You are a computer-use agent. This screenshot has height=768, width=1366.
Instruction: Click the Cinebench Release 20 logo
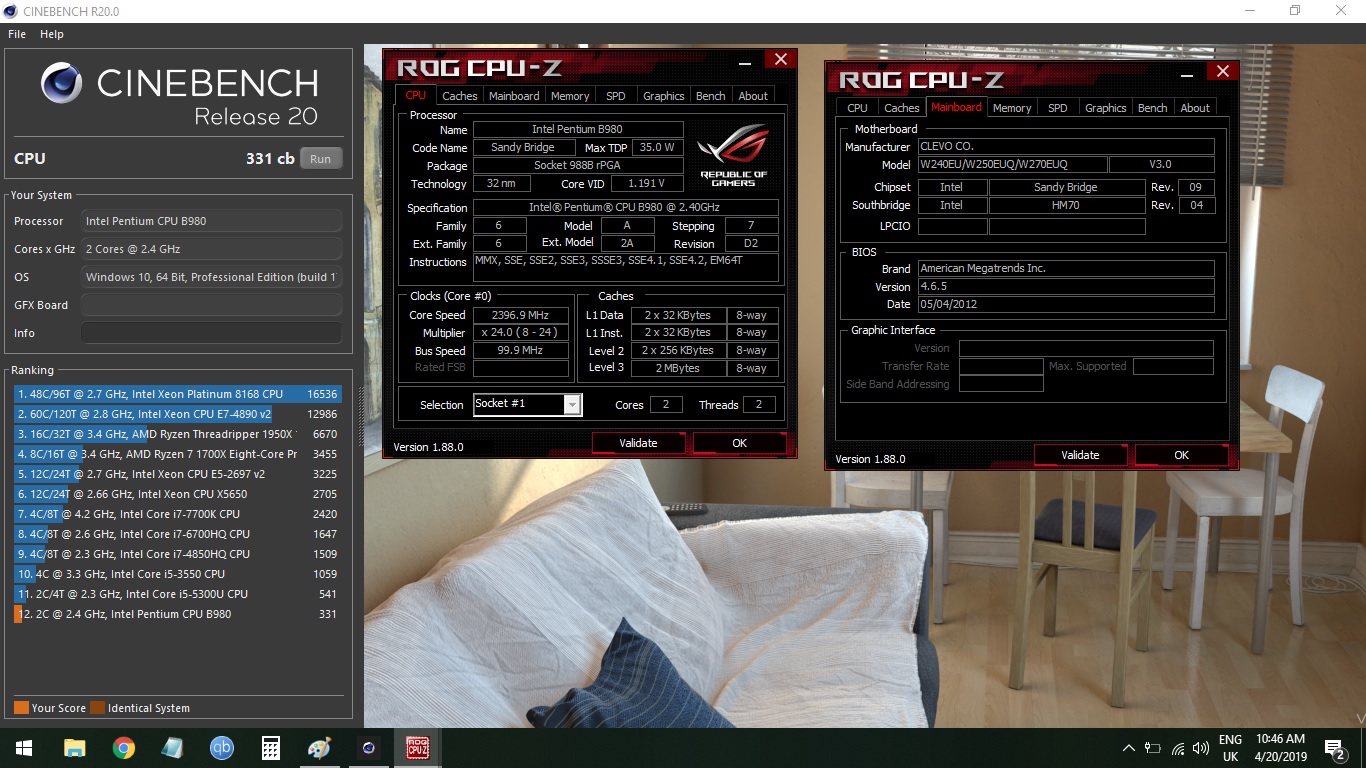[x=179, y=95]
